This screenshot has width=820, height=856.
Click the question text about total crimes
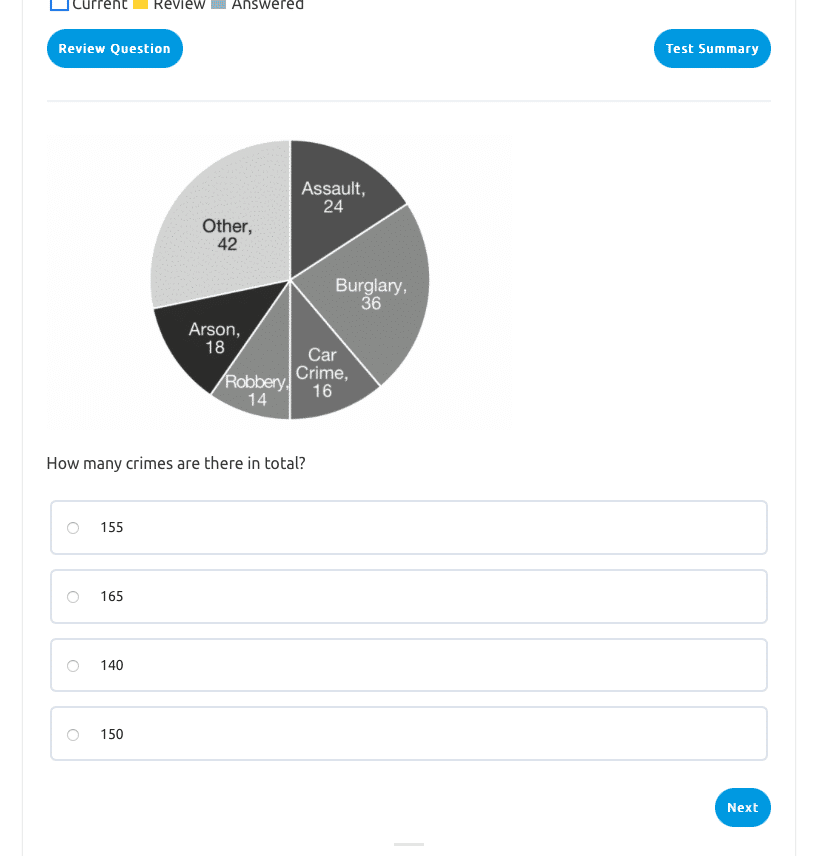pyautogui.click(x=176, y=464)
